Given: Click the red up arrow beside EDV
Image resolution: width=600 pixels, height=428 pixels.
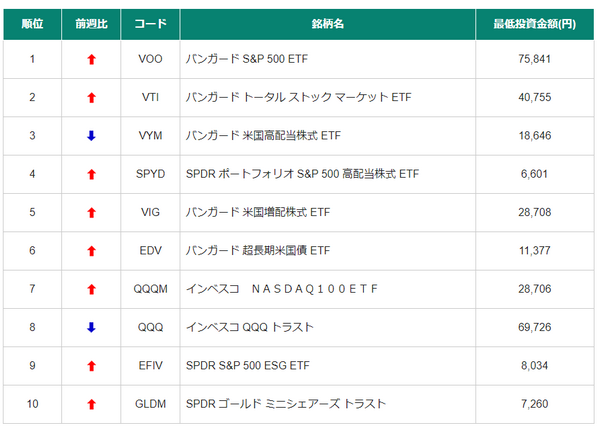Looking at the screenshot, I should click(x=92, y=251).
